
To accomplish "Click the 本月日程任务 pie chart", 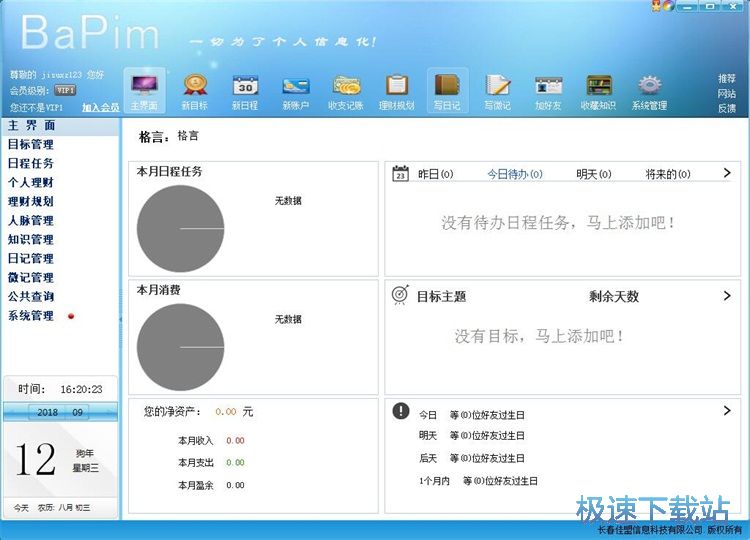I will pos(180,229).
